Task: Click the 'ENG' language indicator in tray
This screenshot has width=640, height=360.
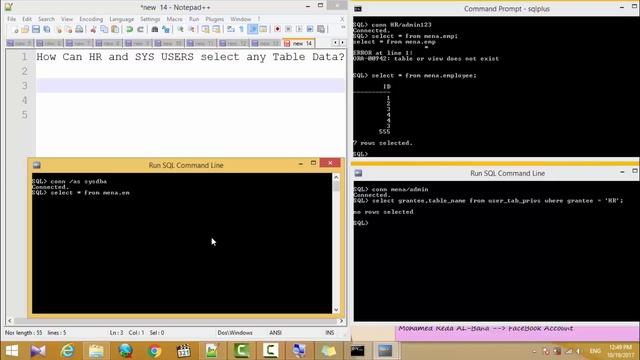Action: [x=595, y=351]
